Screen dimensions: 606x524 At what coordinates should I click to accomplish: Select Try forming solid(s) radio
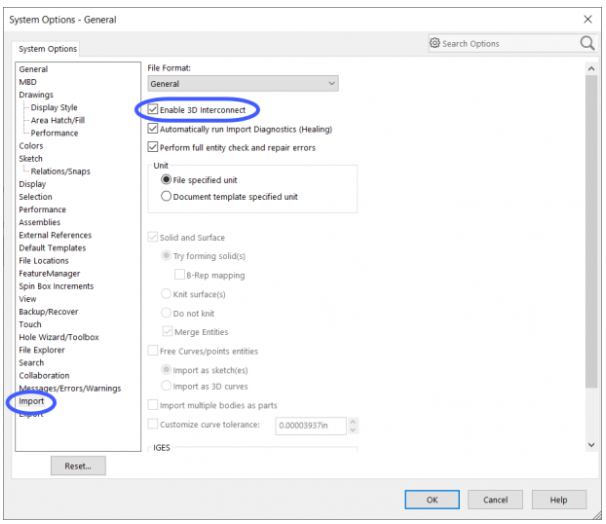coord(166,255)
